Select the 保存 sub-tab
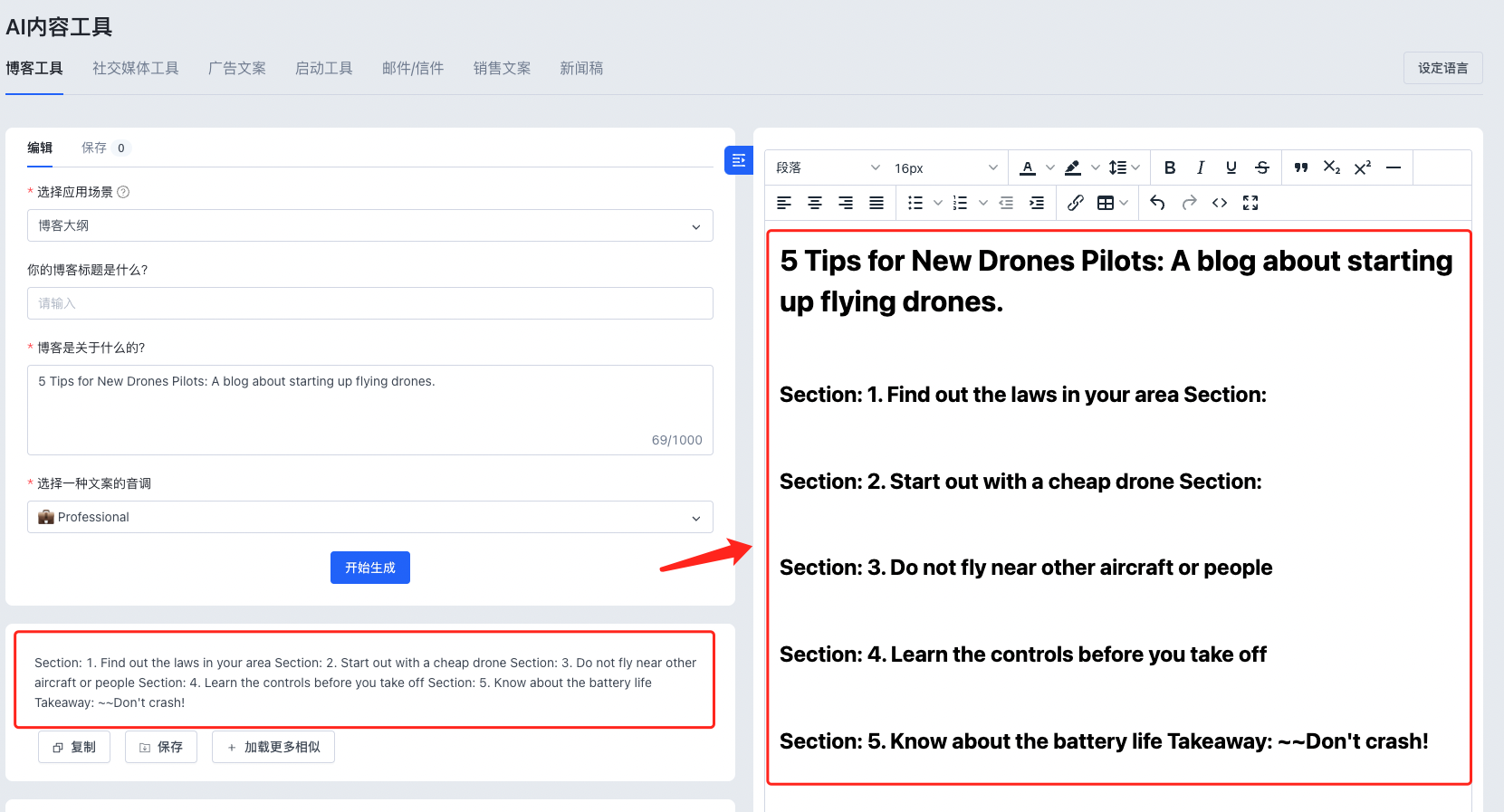The height and width of the screenshot is (812, 1504). (x=106, y=148)
